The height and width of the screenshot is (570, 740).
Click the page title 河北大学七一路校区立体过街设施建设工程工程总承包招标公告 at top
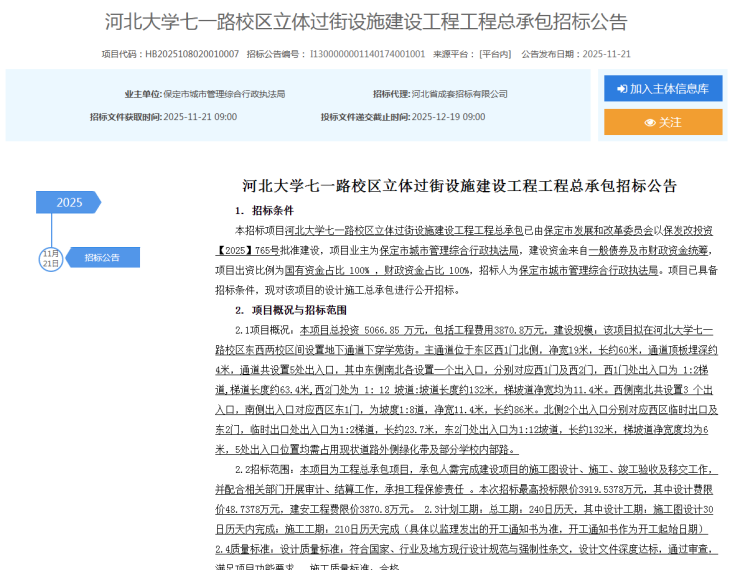(x=366, y=22)
